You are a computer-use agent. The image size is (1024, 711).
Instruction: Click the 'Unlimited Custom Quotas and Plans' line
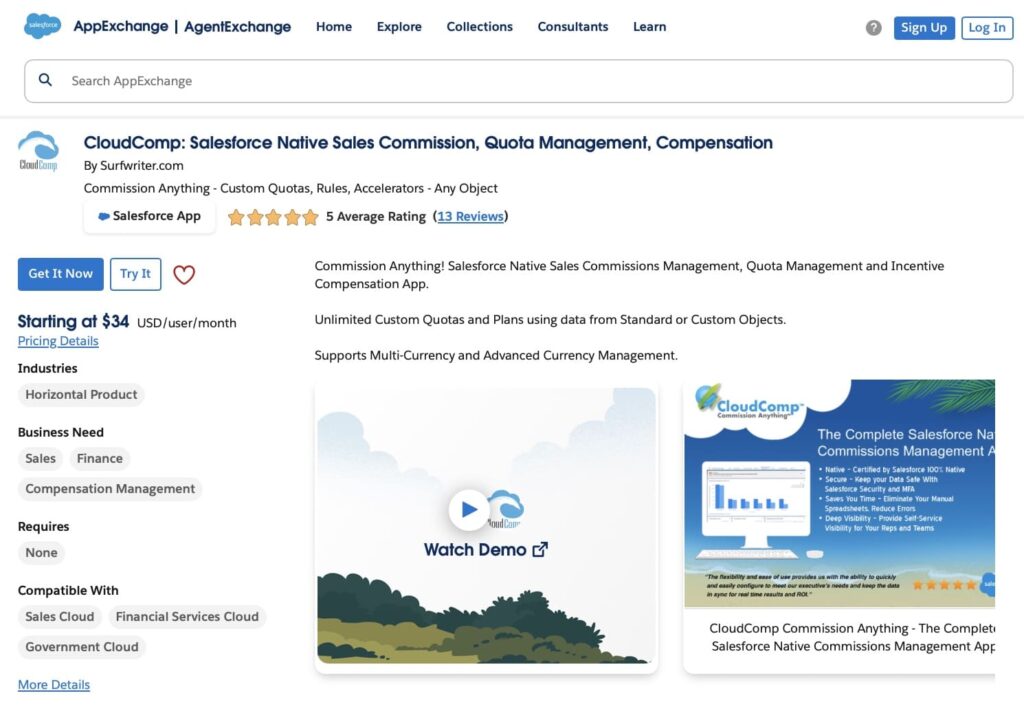[551, 319]
